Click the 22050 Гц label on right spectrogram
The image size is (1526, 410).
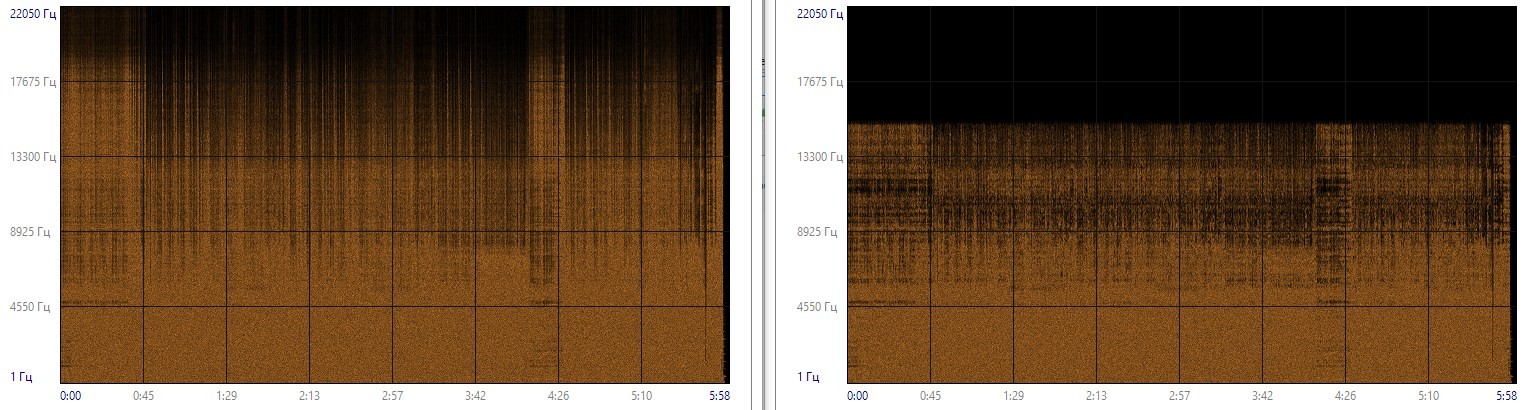click(818, 14)
